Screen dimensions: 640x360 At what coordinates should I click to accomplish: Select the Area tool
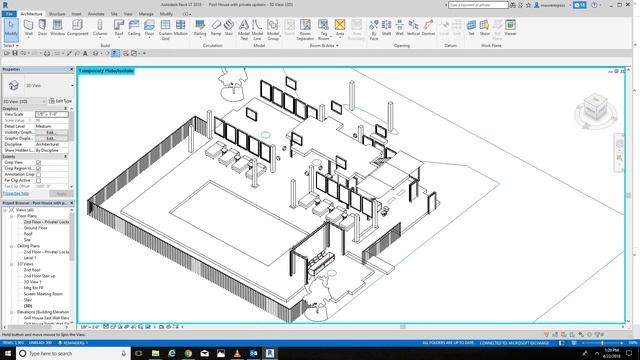[340, 28]
